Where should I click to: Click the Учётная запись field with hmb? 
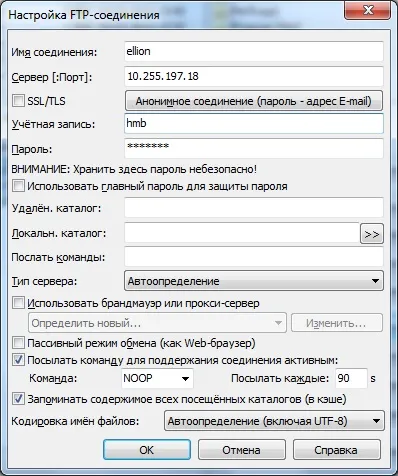click(x=254, y=123)
